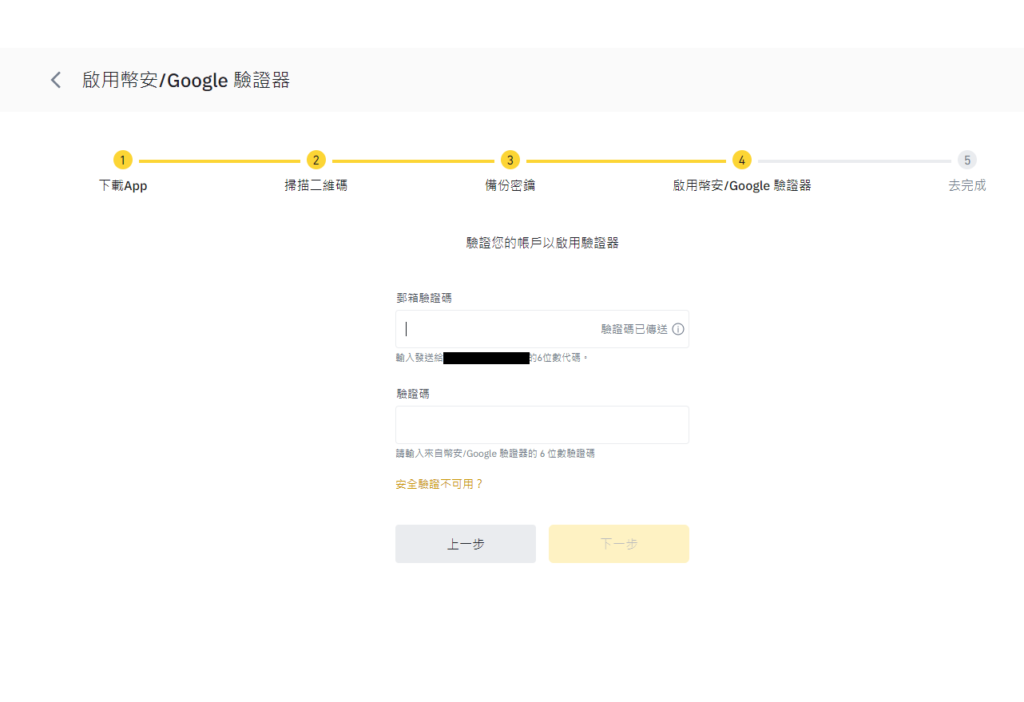This screenshot has height=702, width=1024.
Task: Click the step 2 掃描二維碼 circle
Action: pyautogui.click(x=315, y=159)
